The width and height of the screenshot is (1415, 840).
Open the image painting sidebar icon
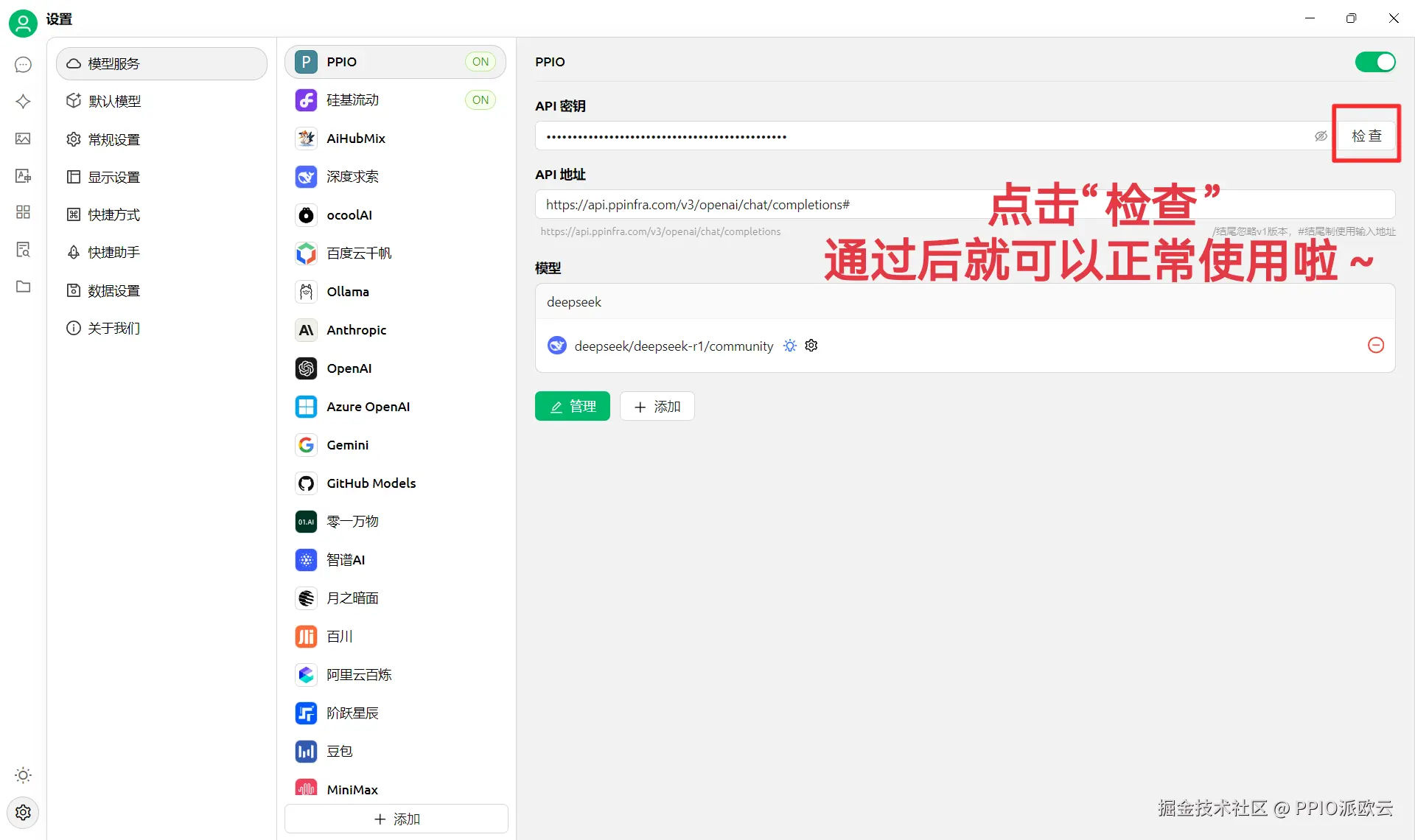[23, 139]
